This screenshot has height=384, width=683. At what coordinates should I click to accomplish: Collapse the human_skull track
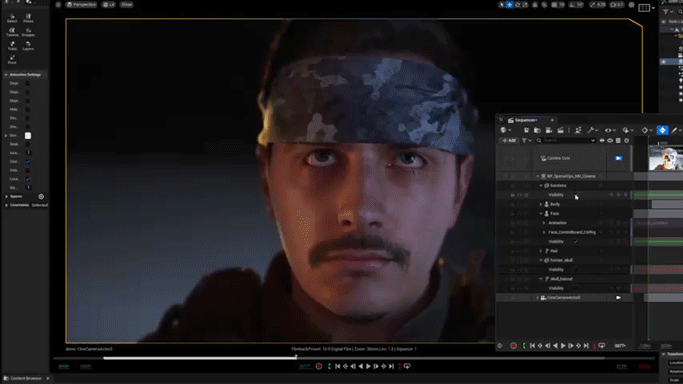click(x=541, y=260)
